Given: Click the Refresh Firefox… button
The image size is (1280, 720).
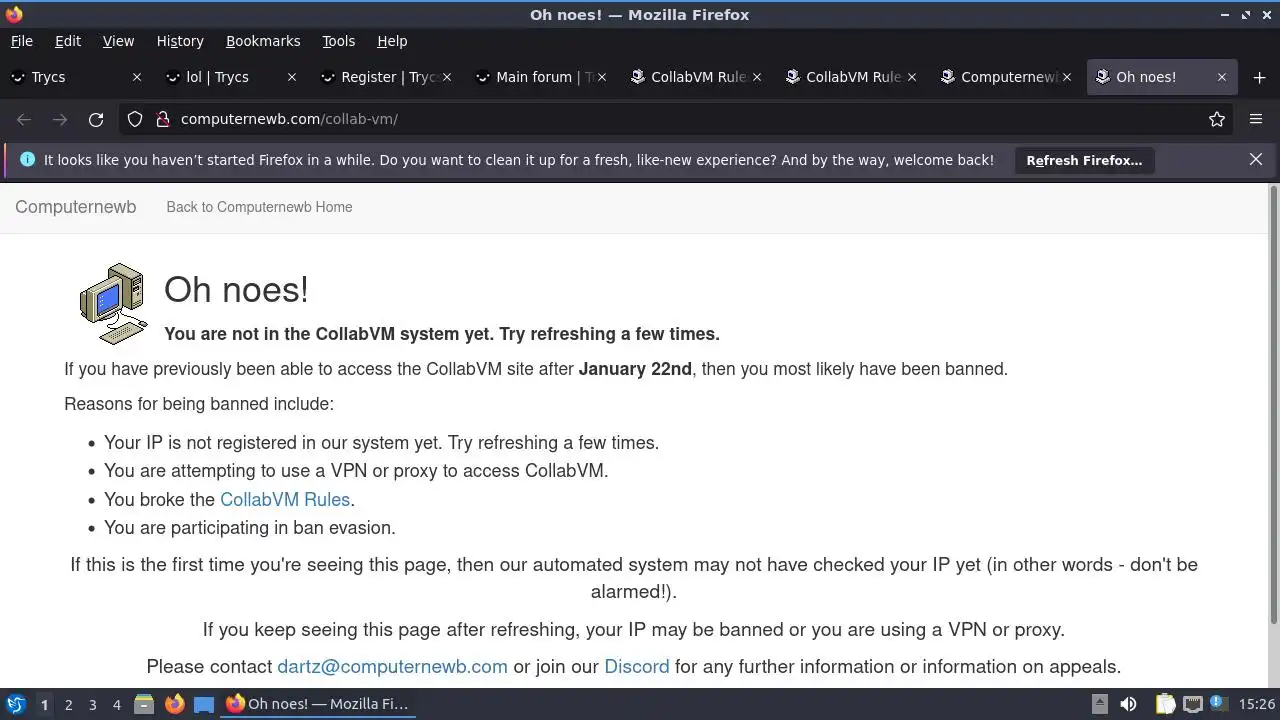Looking at the screenshot, I should (1084, 160).
